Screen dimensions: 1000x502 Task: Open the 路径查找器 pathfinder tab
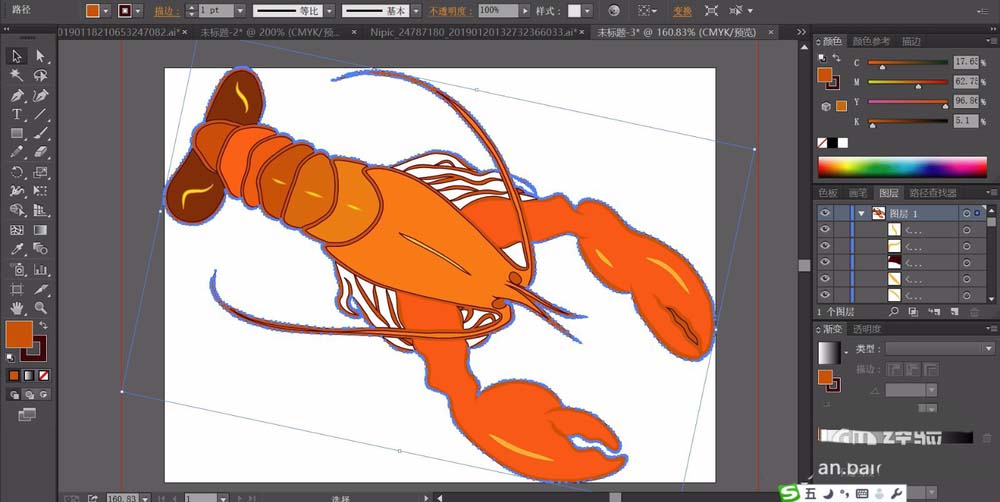[x=933, y=193]
